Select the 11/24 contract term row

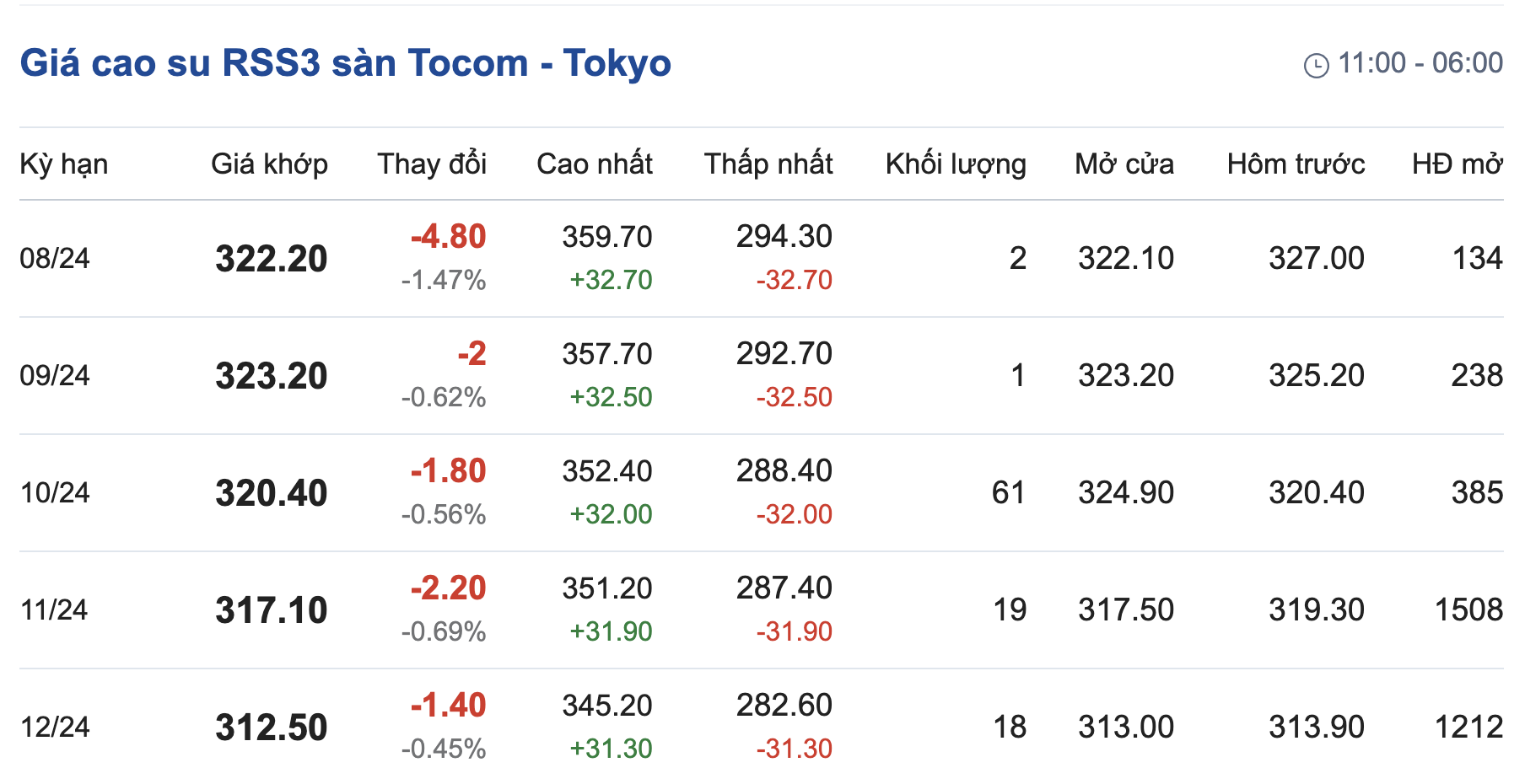[54, 609]
